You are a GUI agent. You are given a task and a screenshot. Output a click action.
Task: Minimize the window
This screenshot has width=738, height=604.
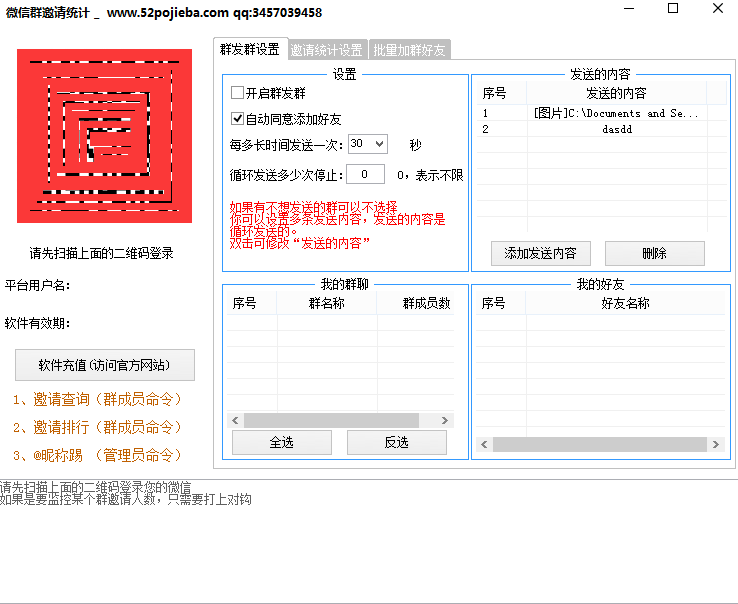[x=629, y=8]
